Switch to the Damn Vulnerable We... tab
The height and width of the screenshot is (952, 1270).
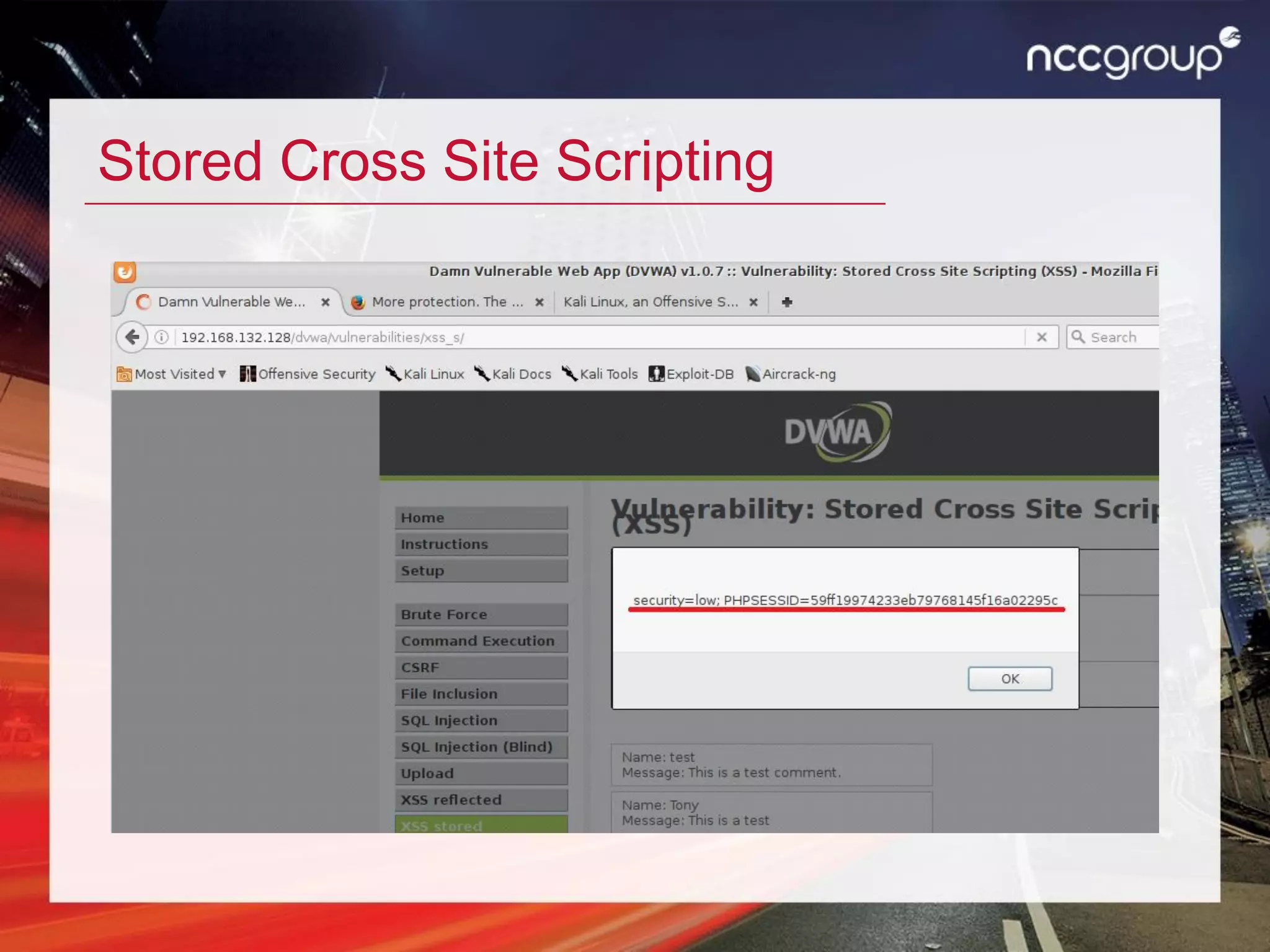[231, 302]
